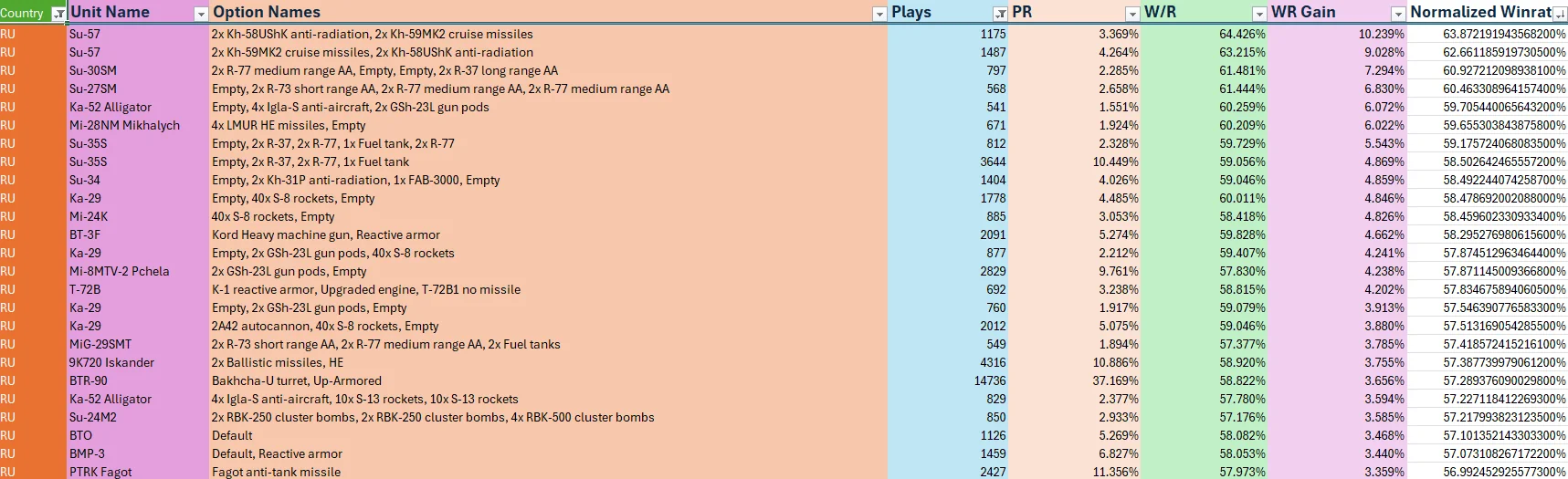
Task: Click the Kh-31P anti-radiation, FAB-3000 option cell
Action: [549, 180]
